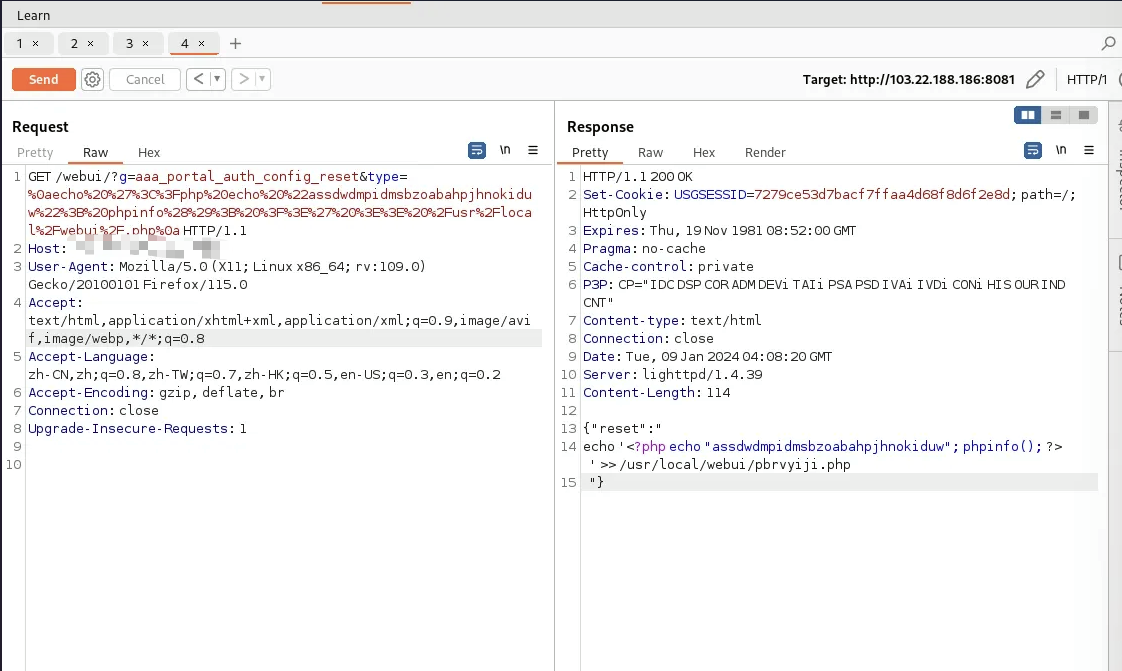Click the Request panel heading
The width and height of the screenshot is (1122, 671).
coord(40,127)
